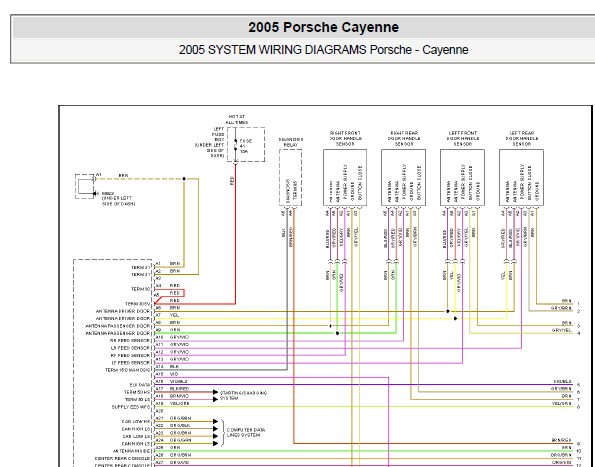The image size is (595, 467).
Task: Click the 'BRN/VIO' wire color at pin A18
Action: coord(179,396)
